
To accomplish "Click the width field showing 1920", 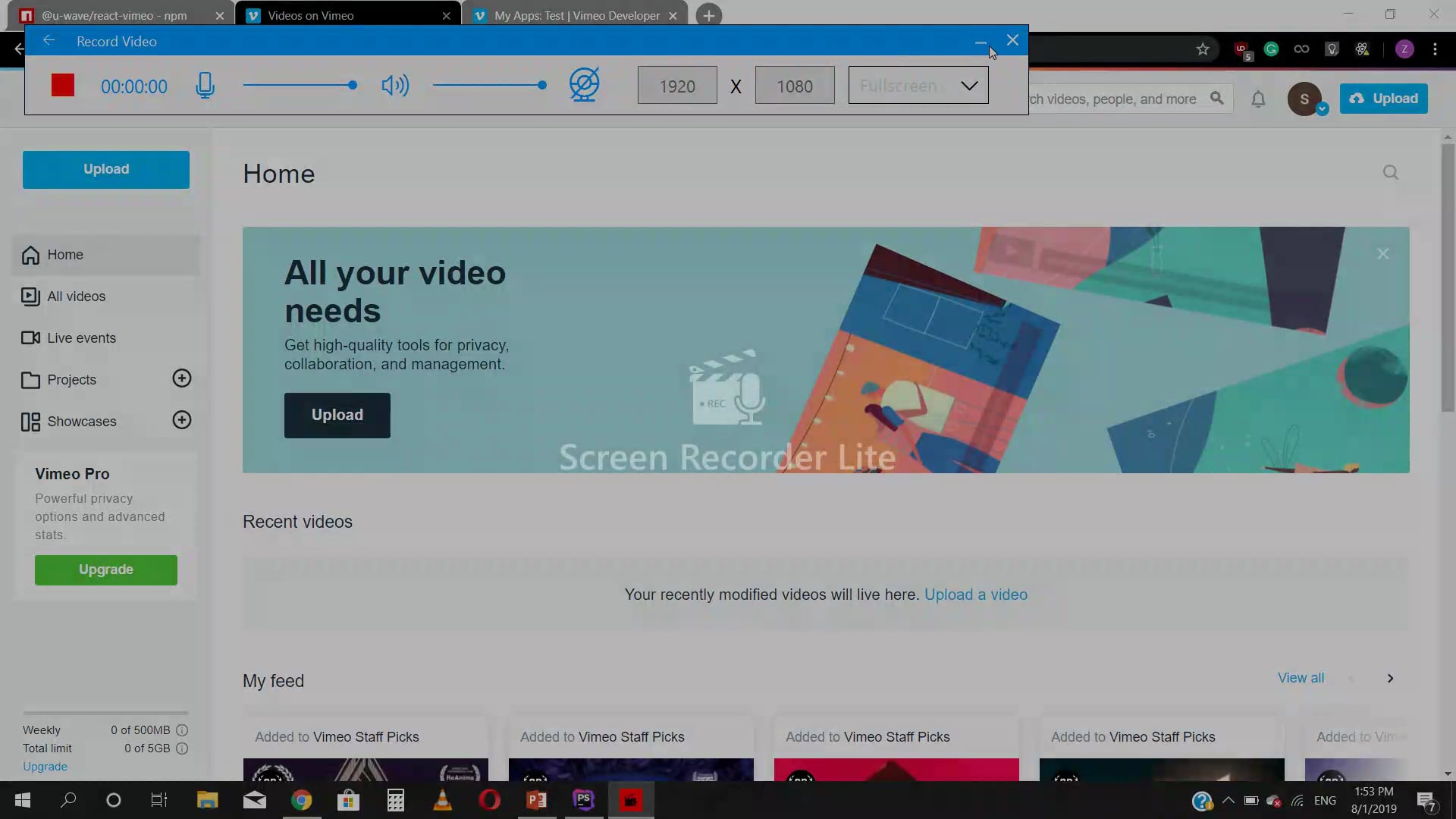I will pos(677,86).
